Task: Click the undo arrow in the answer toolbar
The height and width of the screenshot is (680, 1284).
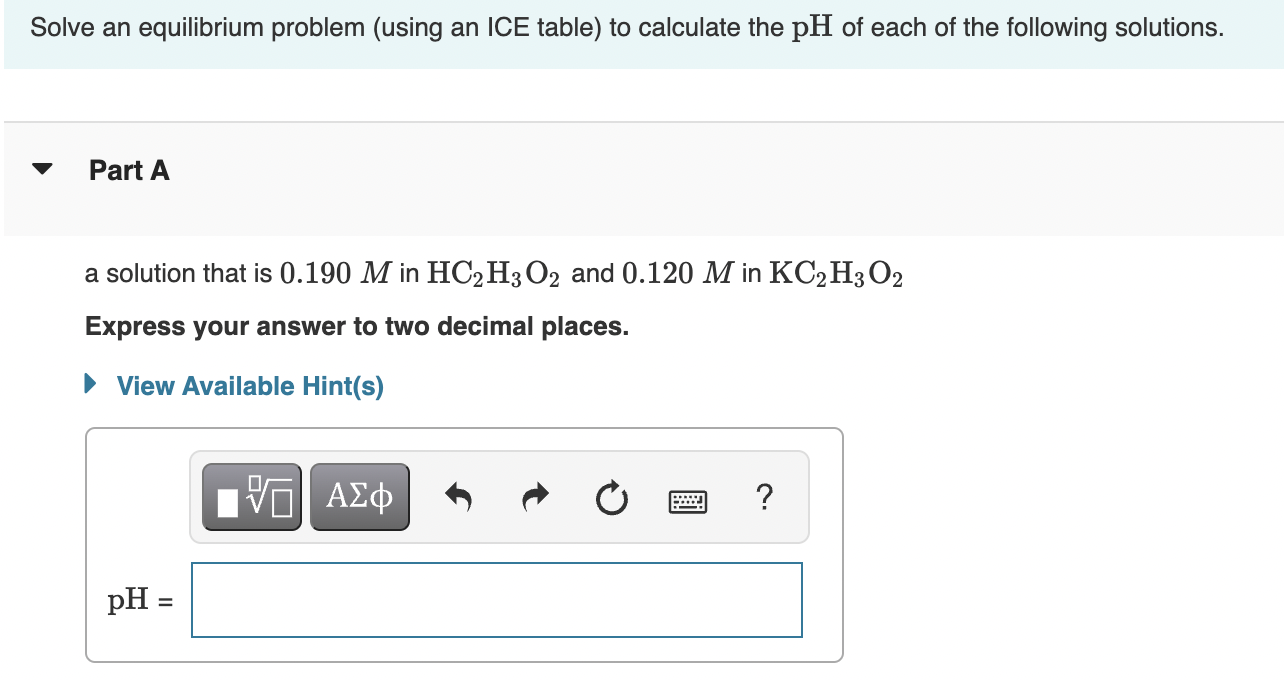Action: [x=458, y=496]
